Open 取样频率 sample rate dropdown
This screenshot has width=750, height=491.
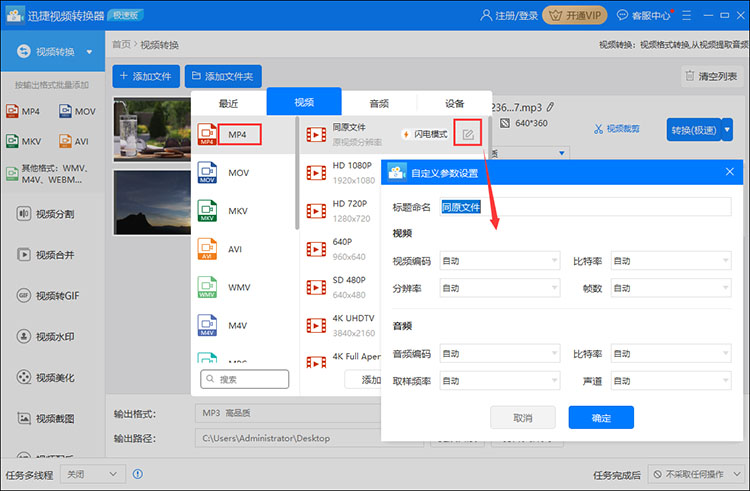click(500, 381)
